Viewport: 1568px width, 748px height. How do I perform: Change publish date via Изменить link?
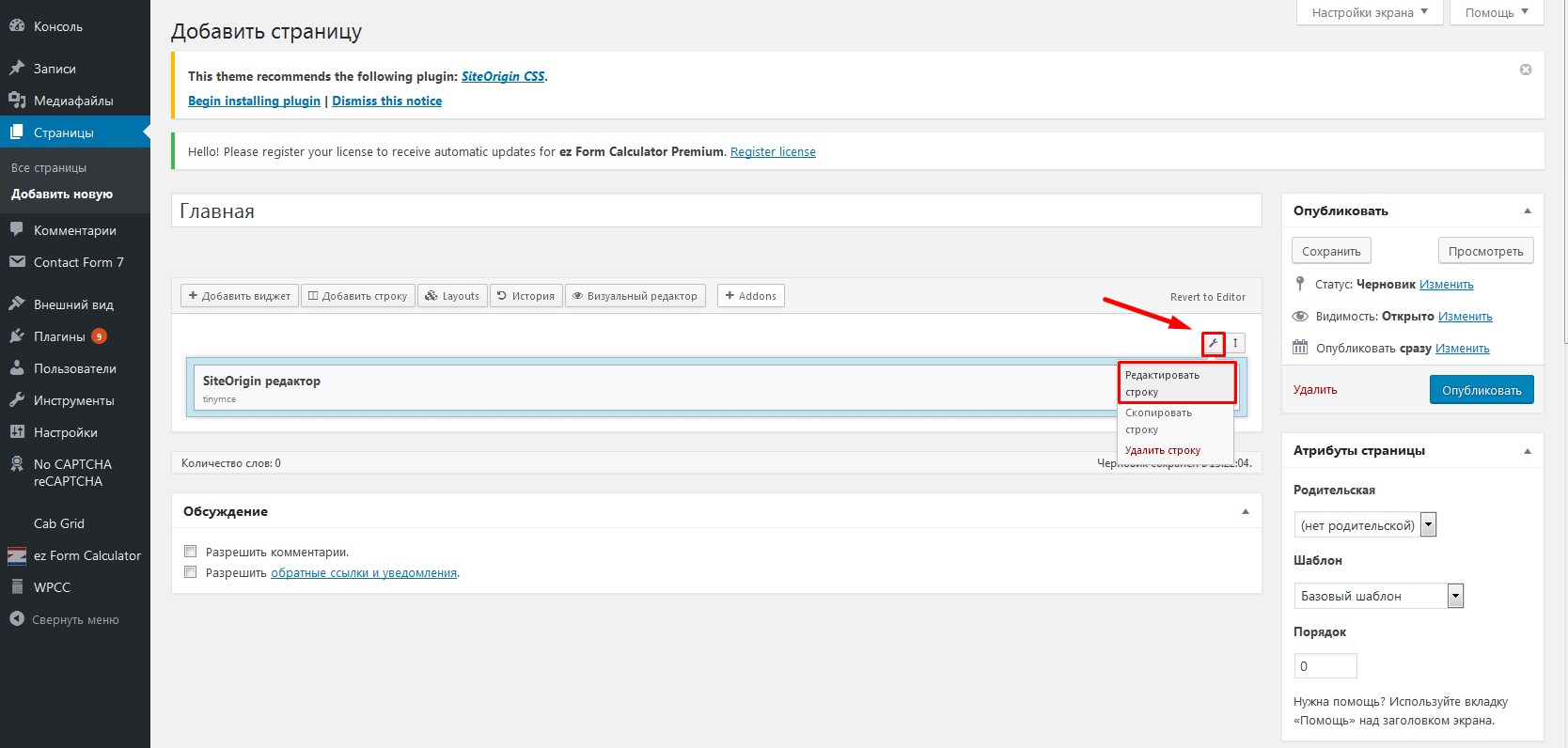[1463, 349]
